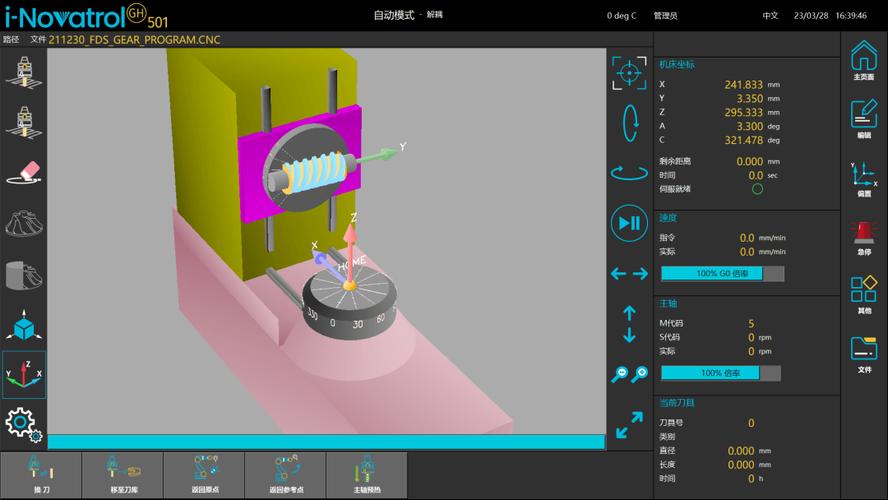Image resolution: width=888 pixels, height=500 pixels.
Task: Click the 机床坐标 section heading
Action: click(x=677, y=65)
